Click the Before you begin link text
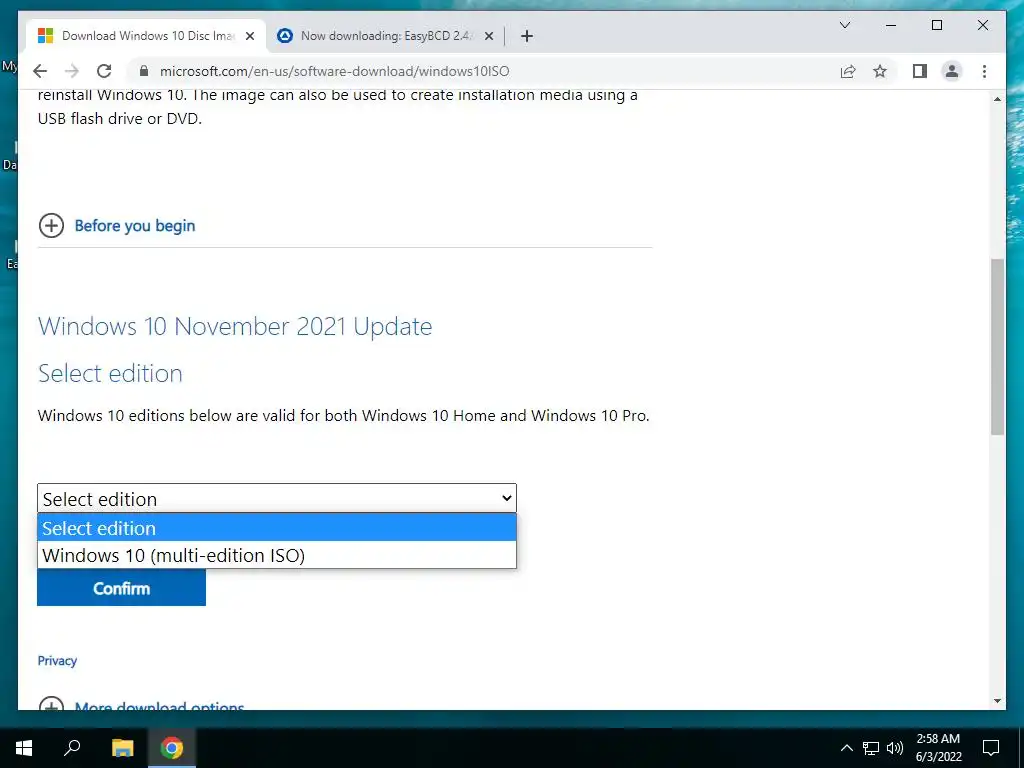The width and height of the screenshot is (1024, 768). 135,225
